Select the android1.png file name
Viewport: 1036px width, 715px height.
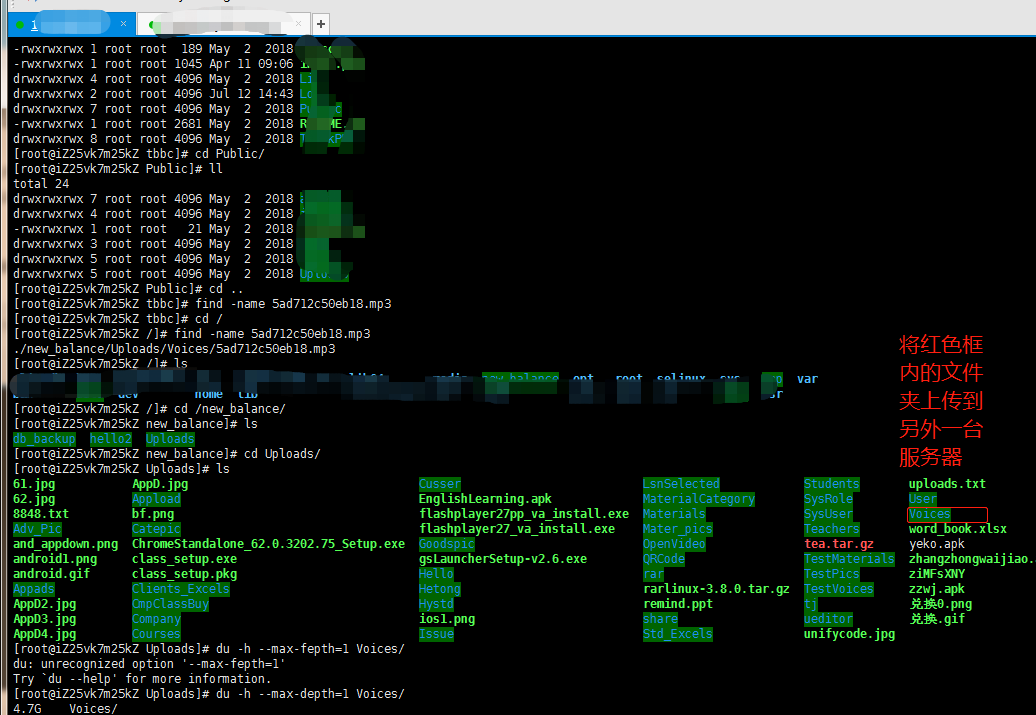(55, 559)
